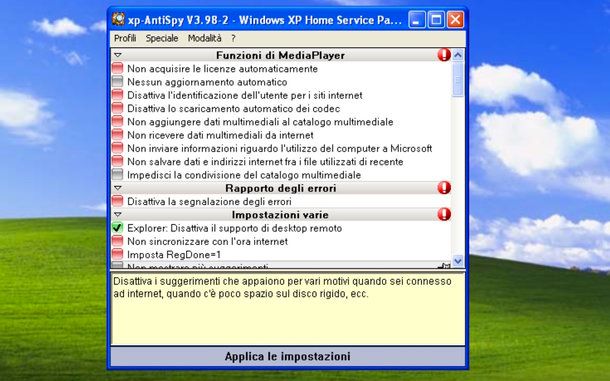Click the Applica le impostazioni button
Image resolution: width=610 pixels, height=381 pixels.
288,356
